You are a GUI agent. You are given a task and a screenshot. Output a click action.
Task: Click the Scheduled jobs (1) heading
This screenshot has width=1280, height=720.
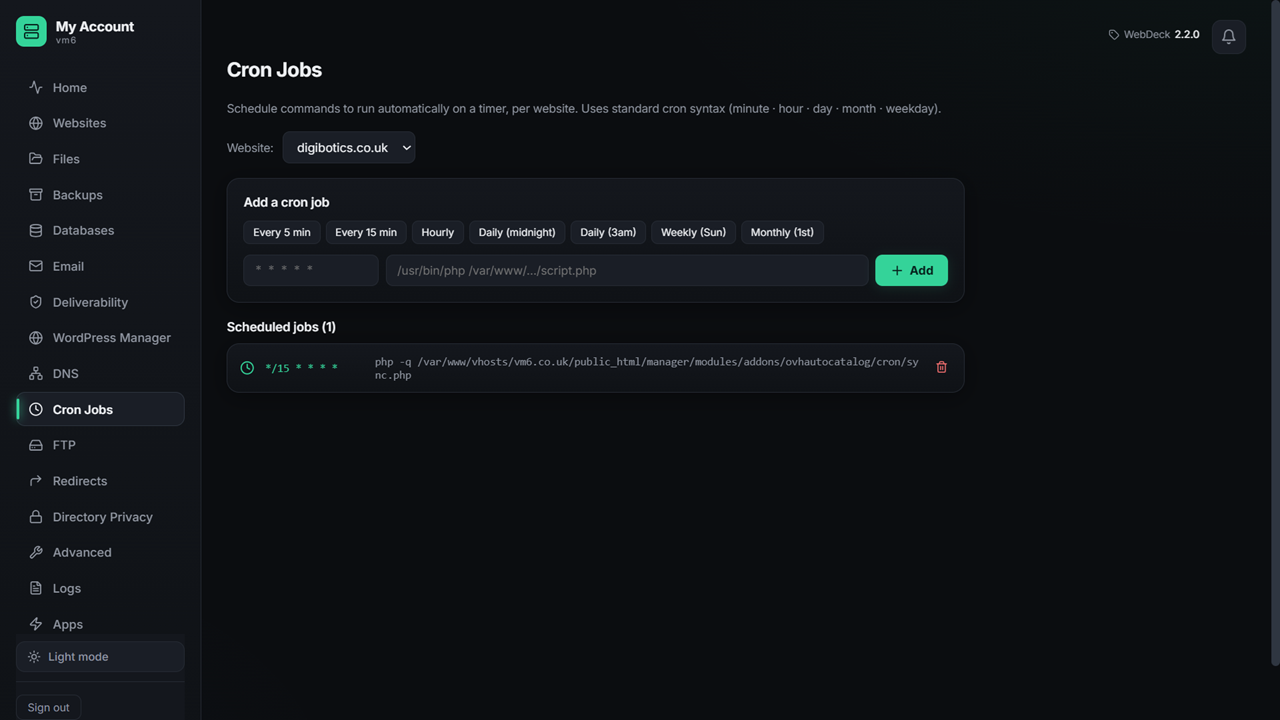click(x=281, y=327)
